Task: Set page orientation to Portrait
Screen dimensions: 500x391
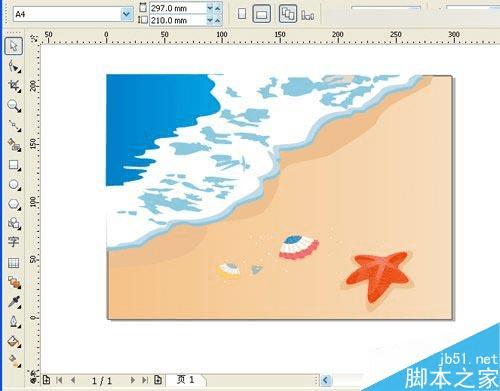Action: point(242,14)
